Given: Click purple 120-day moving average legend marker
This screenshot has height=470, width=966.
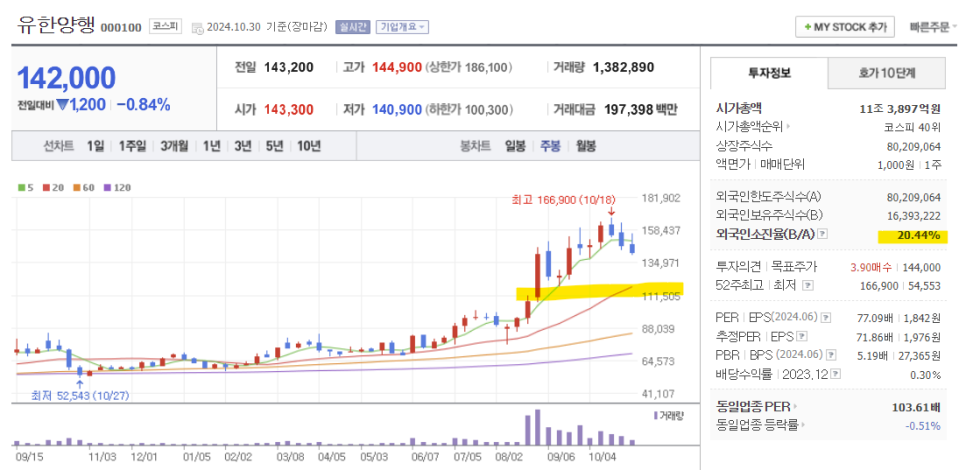Looking at the screenshot, I should (107, 188).
